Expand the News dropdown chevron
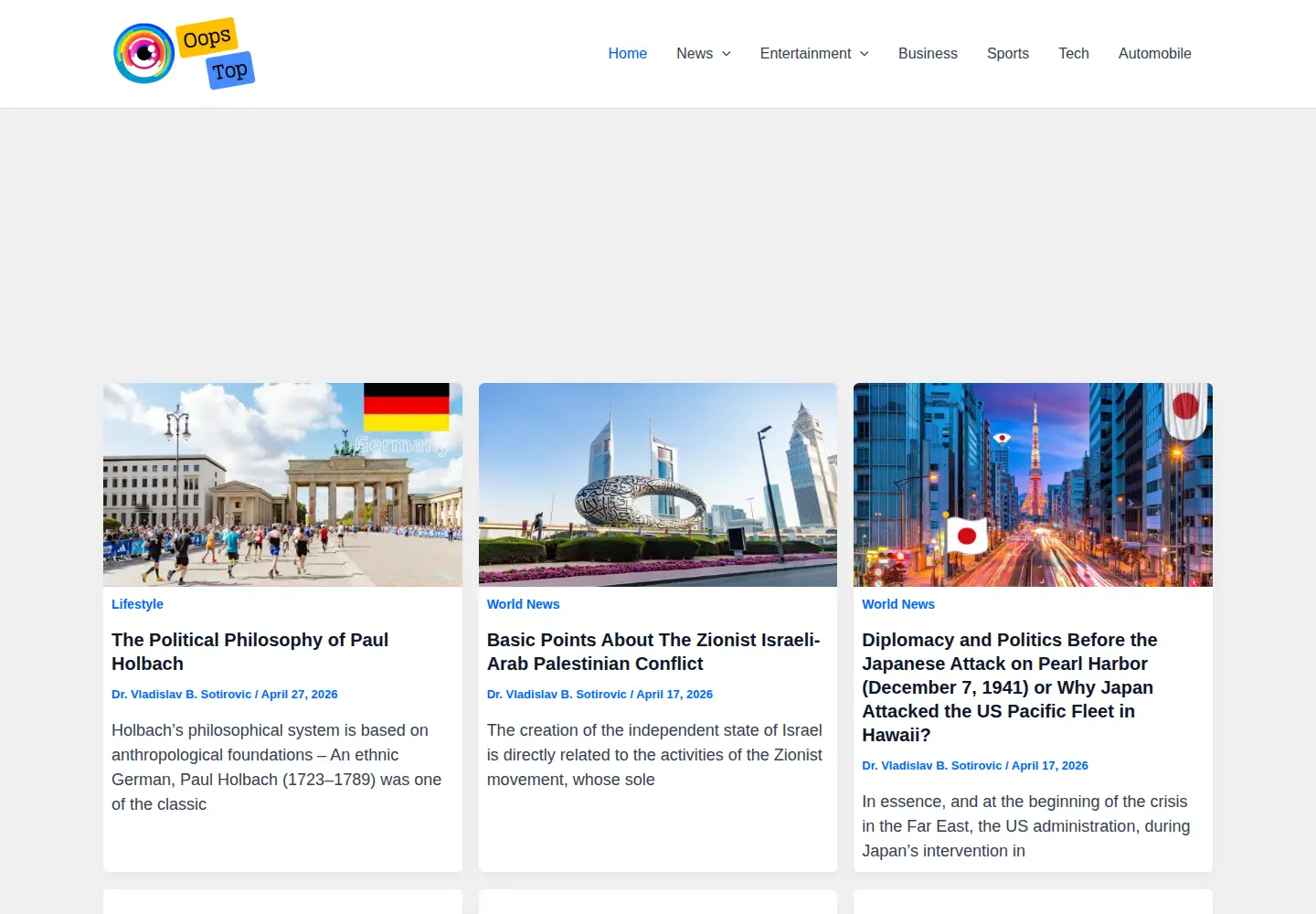This screenshot has height=914, width=1316. pos(727,54)
